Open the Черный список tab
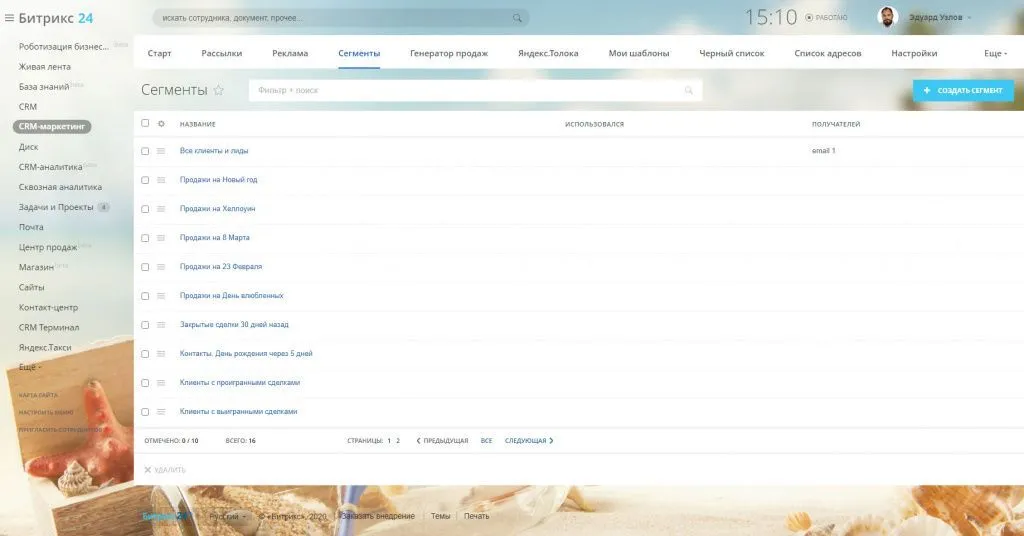Screen dimensions: 1024x536 (731, 53)
